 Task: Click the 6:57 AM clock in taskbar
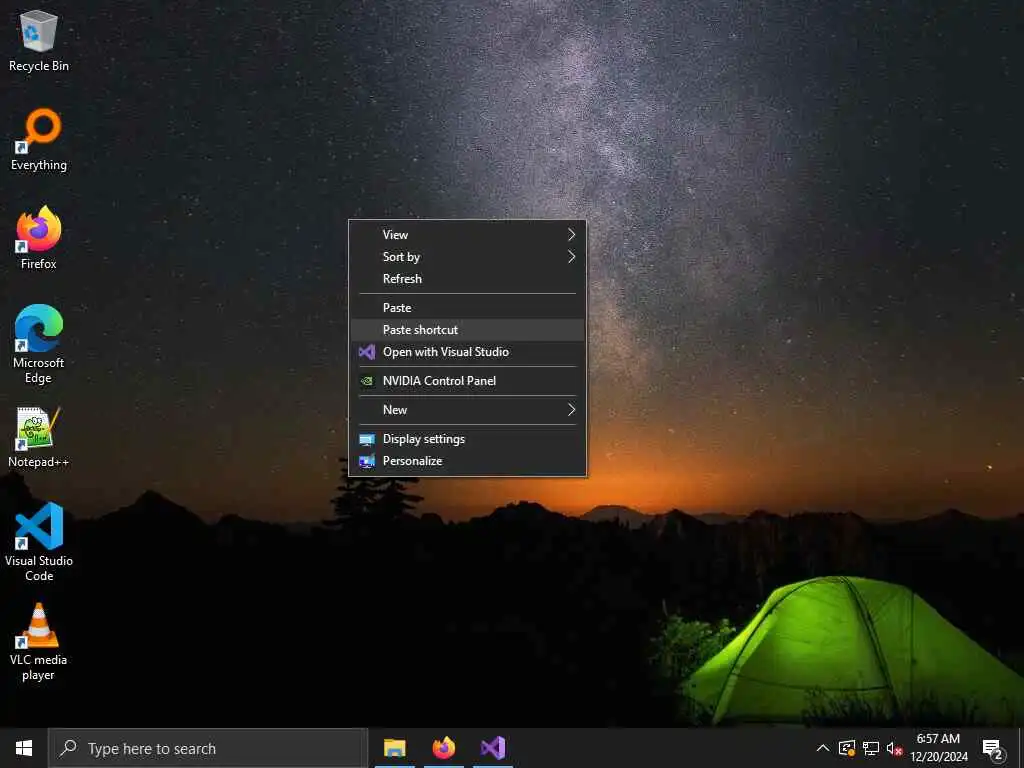tap(938, 739)
